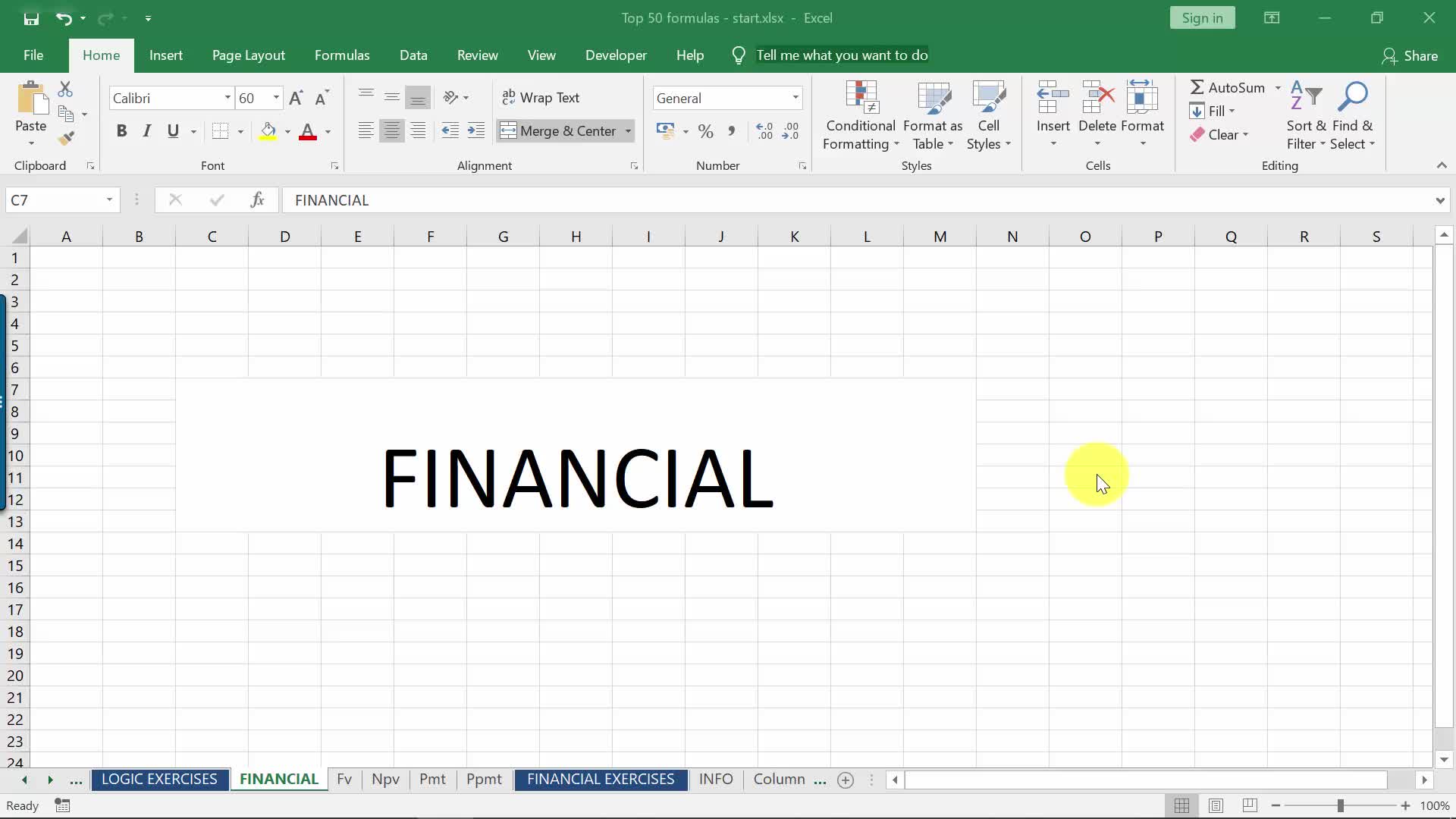
Task: Click the Conditional Formatting icon
Action: coord(861,115)
